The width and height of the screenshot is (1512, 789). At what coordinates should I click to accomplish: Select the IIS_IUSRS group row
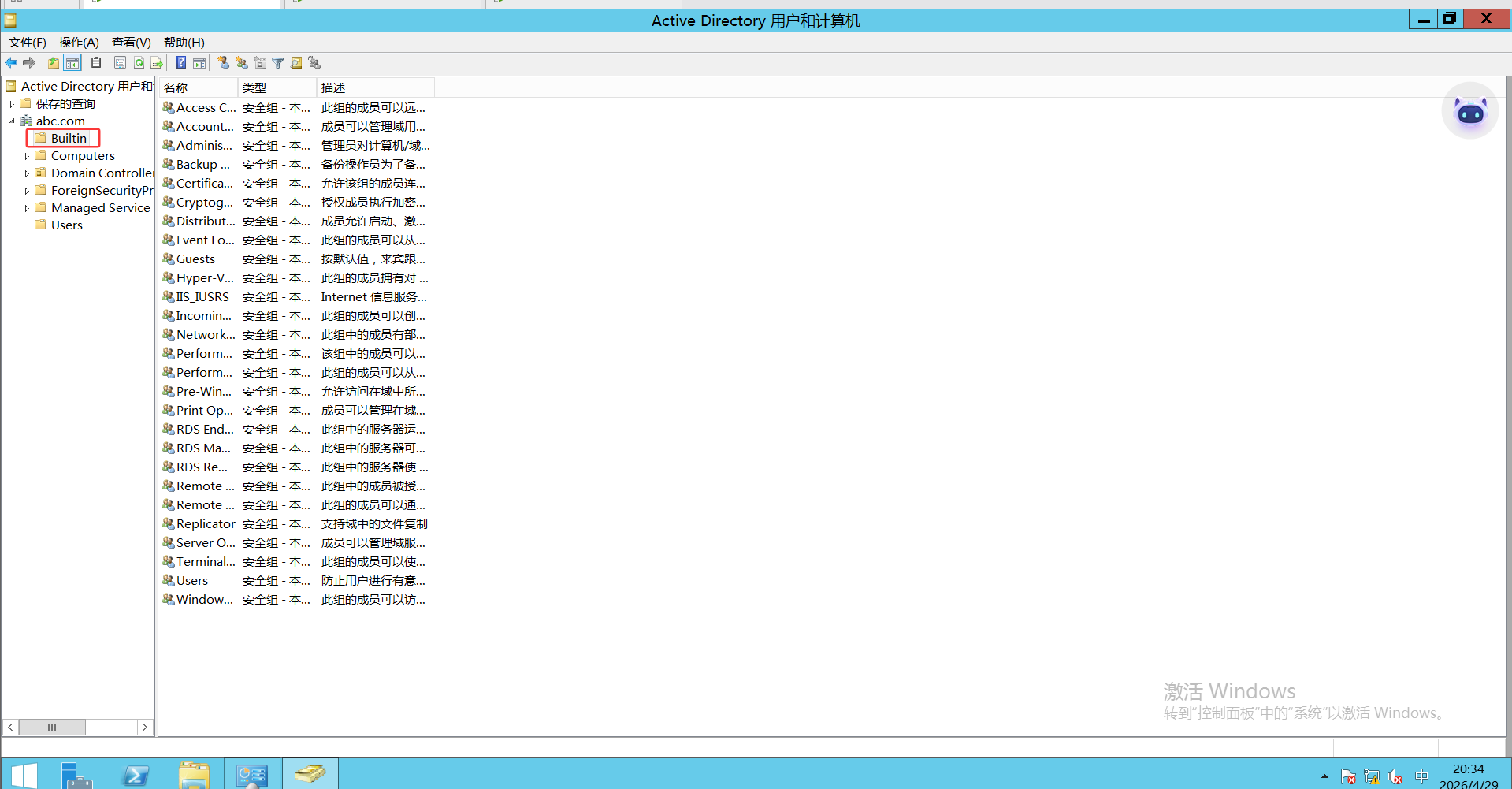coord(295,297)
